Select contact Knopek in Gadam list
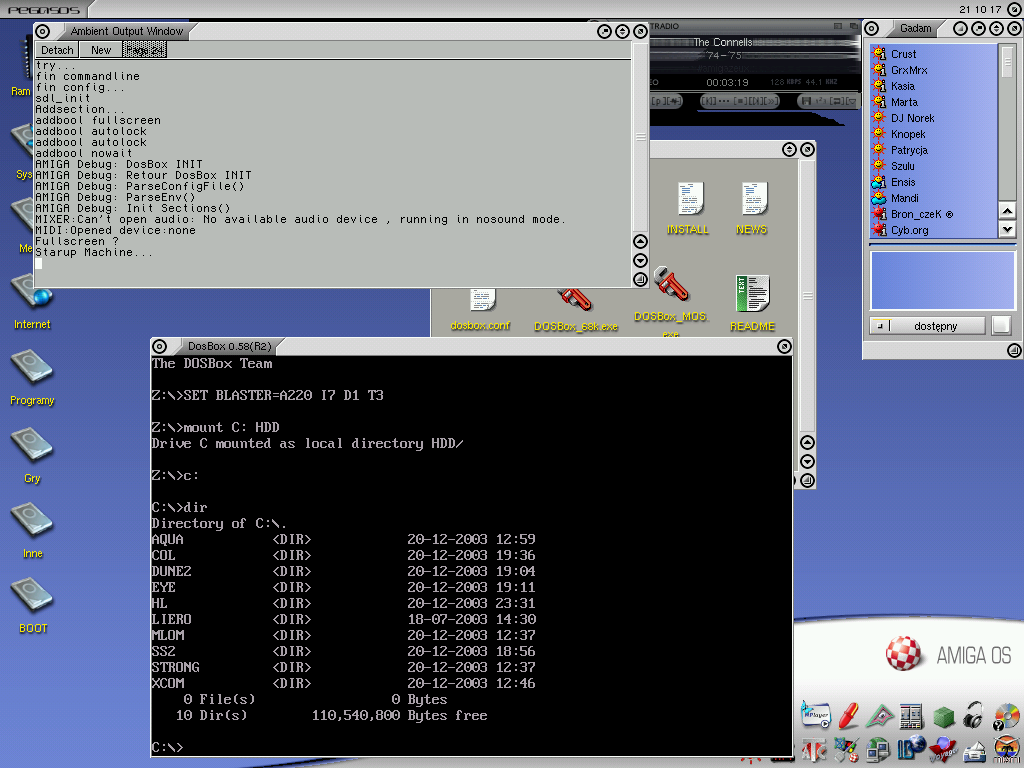This screenshot has height=768, width=1024. coord(934,134)
